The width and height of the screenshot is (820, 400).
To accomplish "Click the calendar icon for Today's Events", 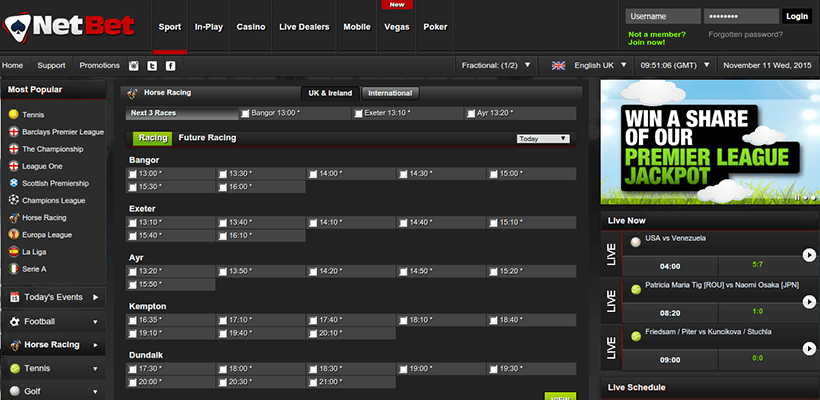I will pyautogui.click(x=15, y=297).
